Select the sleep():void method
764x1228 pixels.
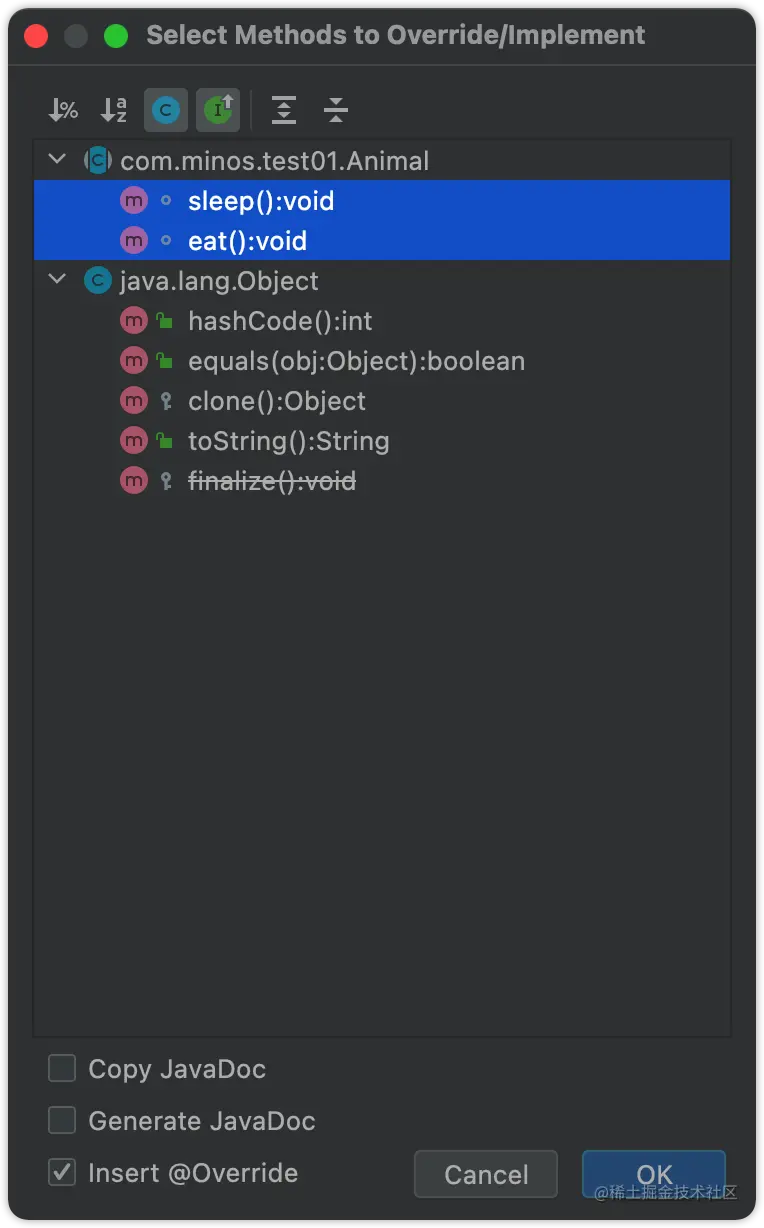point(261,201)
